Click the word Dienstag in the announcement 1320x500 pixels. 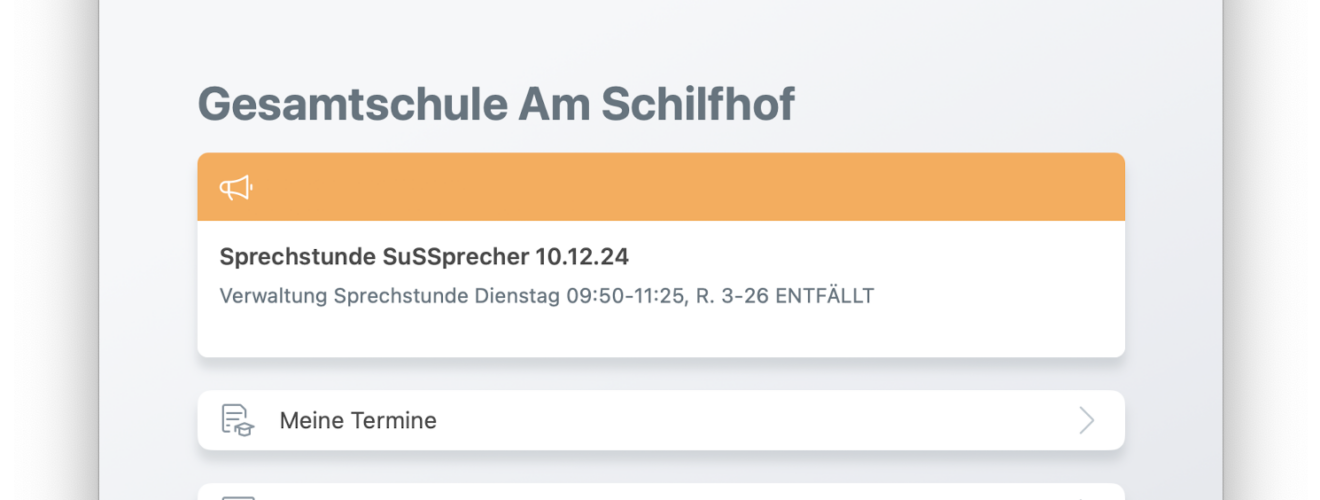tap(523, 296)
